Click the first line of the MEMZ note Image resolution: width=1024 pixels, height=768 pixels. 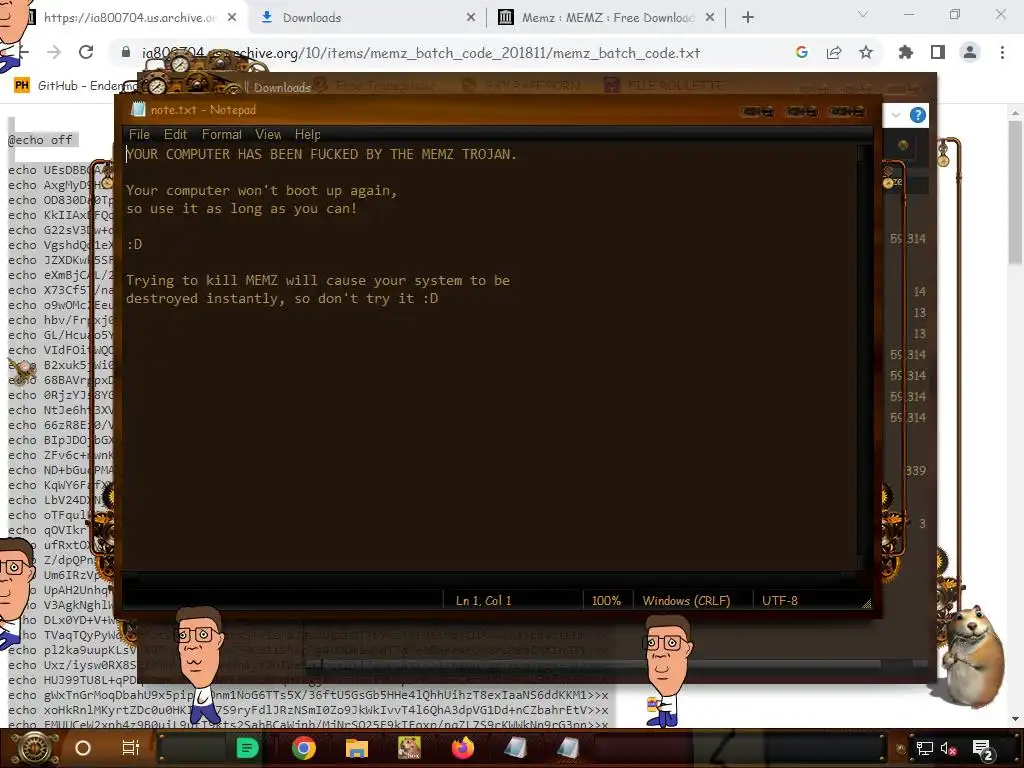[321, 154]
